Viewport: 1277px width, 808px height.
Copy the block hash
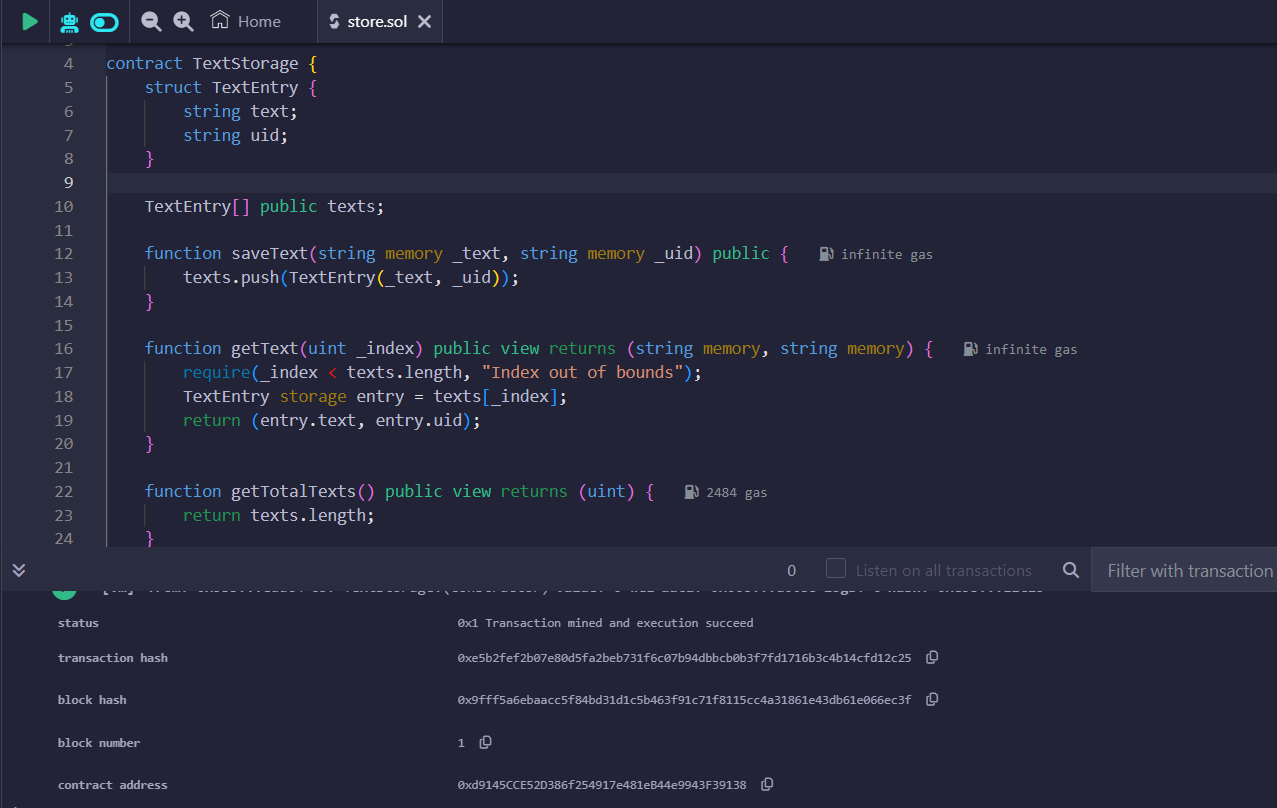tap(932, 700)
